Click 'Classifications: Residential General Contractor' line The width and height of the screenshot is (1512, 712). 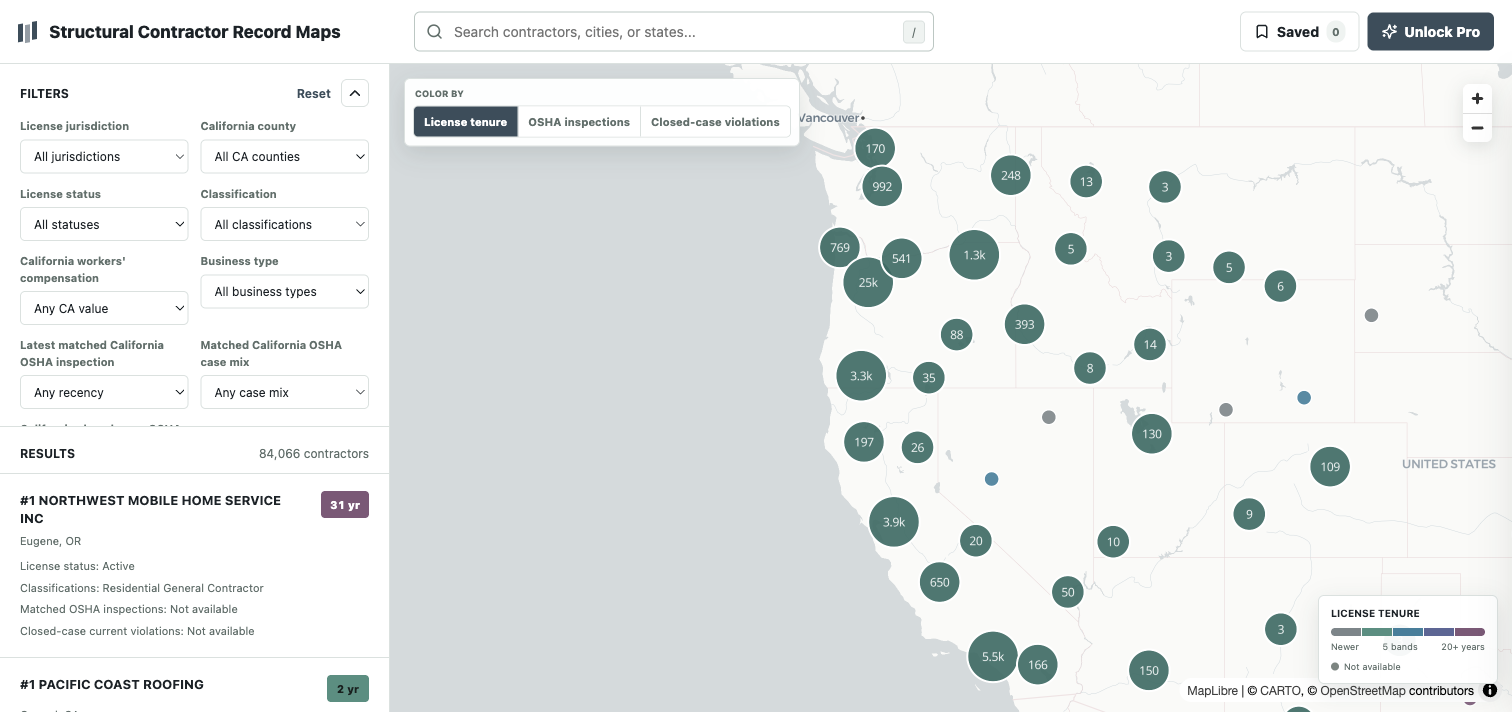coord(142,588)
